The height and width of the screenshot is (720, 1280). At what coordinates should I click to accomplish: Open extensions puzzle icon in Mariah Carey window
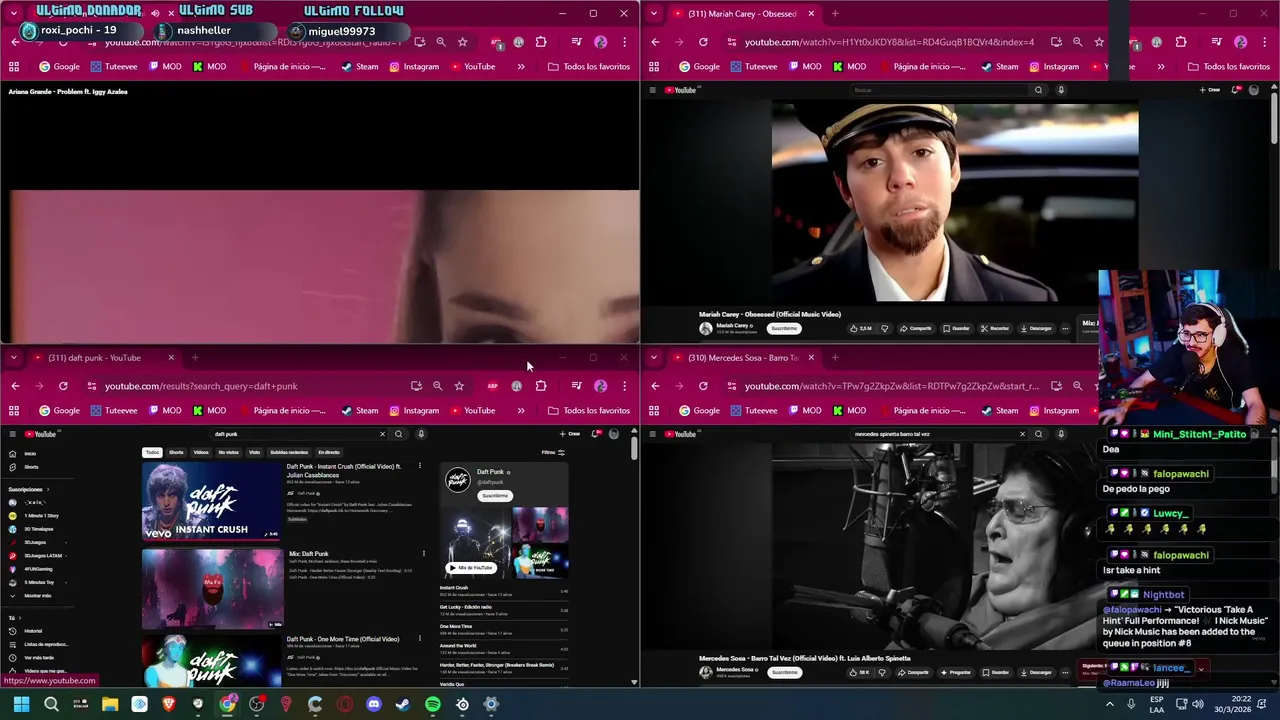[1181, 42]
